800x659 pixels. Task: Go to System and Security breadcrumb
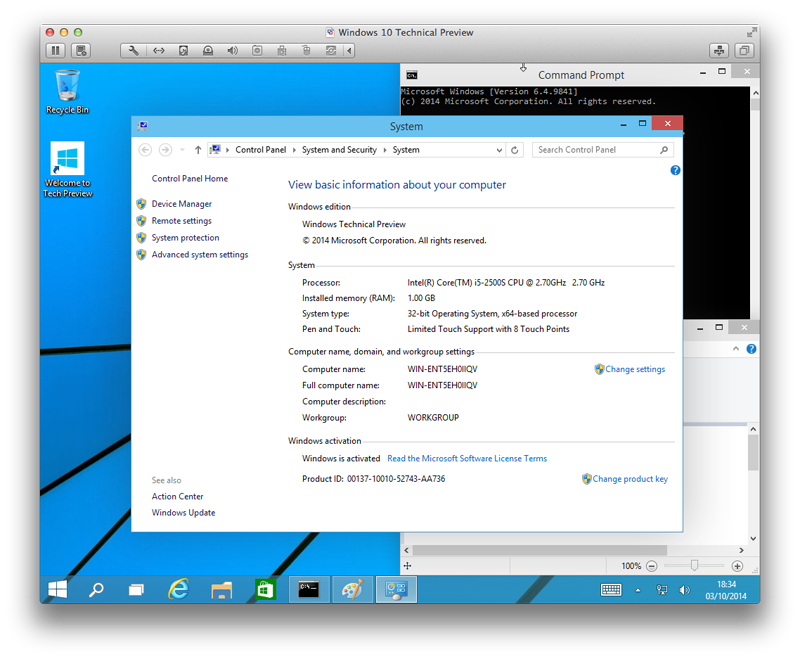pyautogui.click(x=339, y=150)
